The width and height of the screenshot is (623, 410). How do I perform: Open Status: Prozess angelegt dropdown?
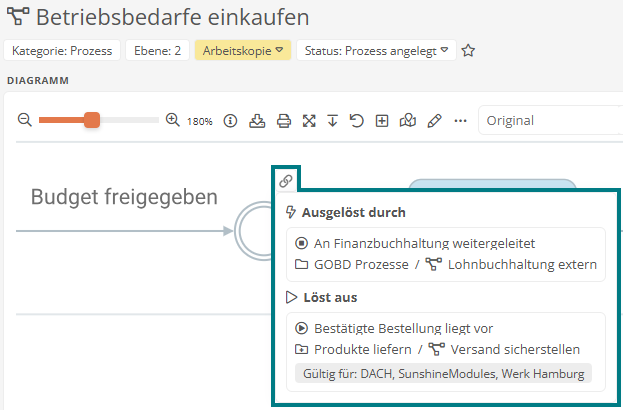coord(376,50)
